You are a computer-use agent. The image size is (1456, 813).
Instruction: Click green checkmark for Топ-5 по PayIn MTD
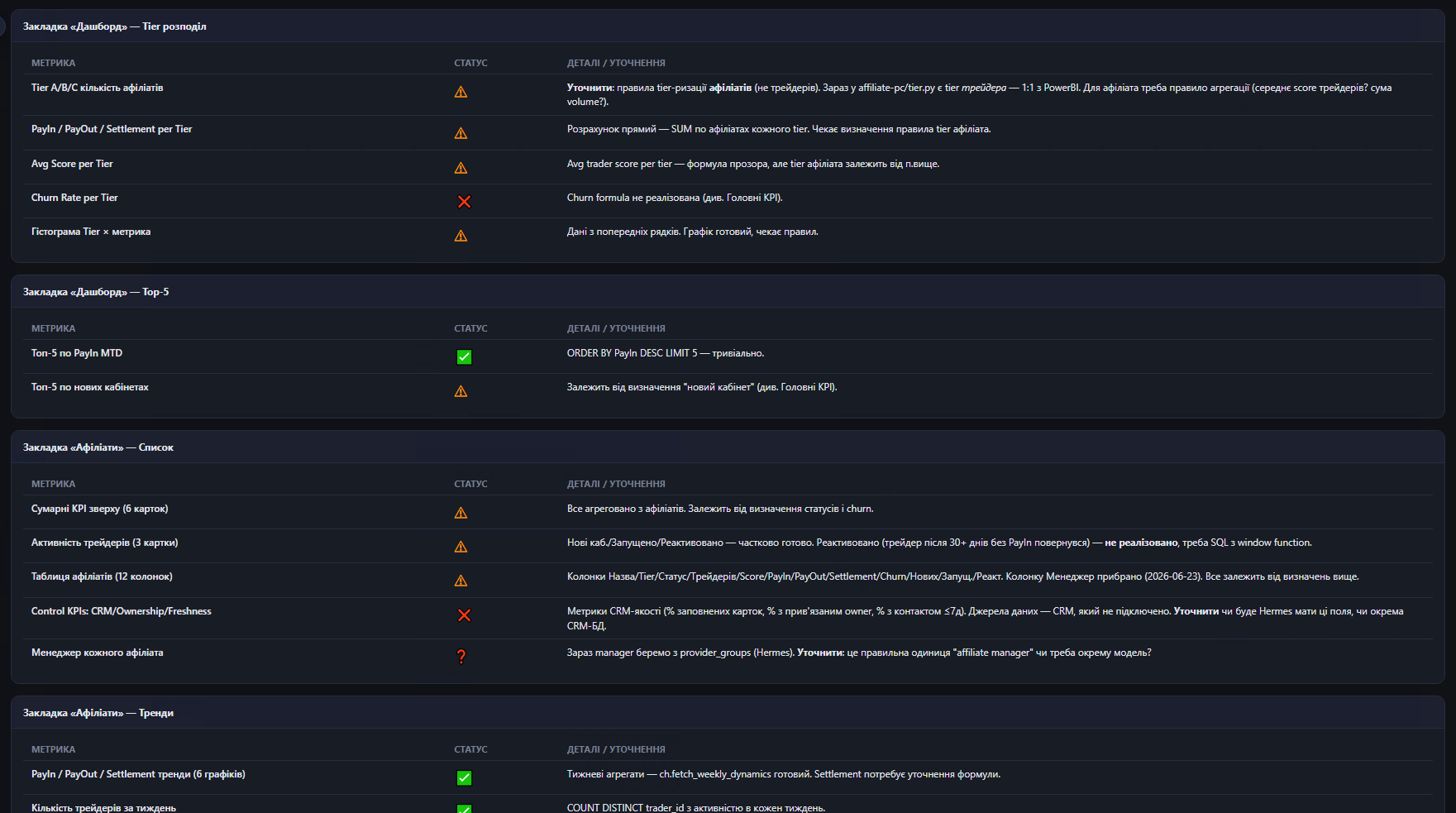[464, 357]
